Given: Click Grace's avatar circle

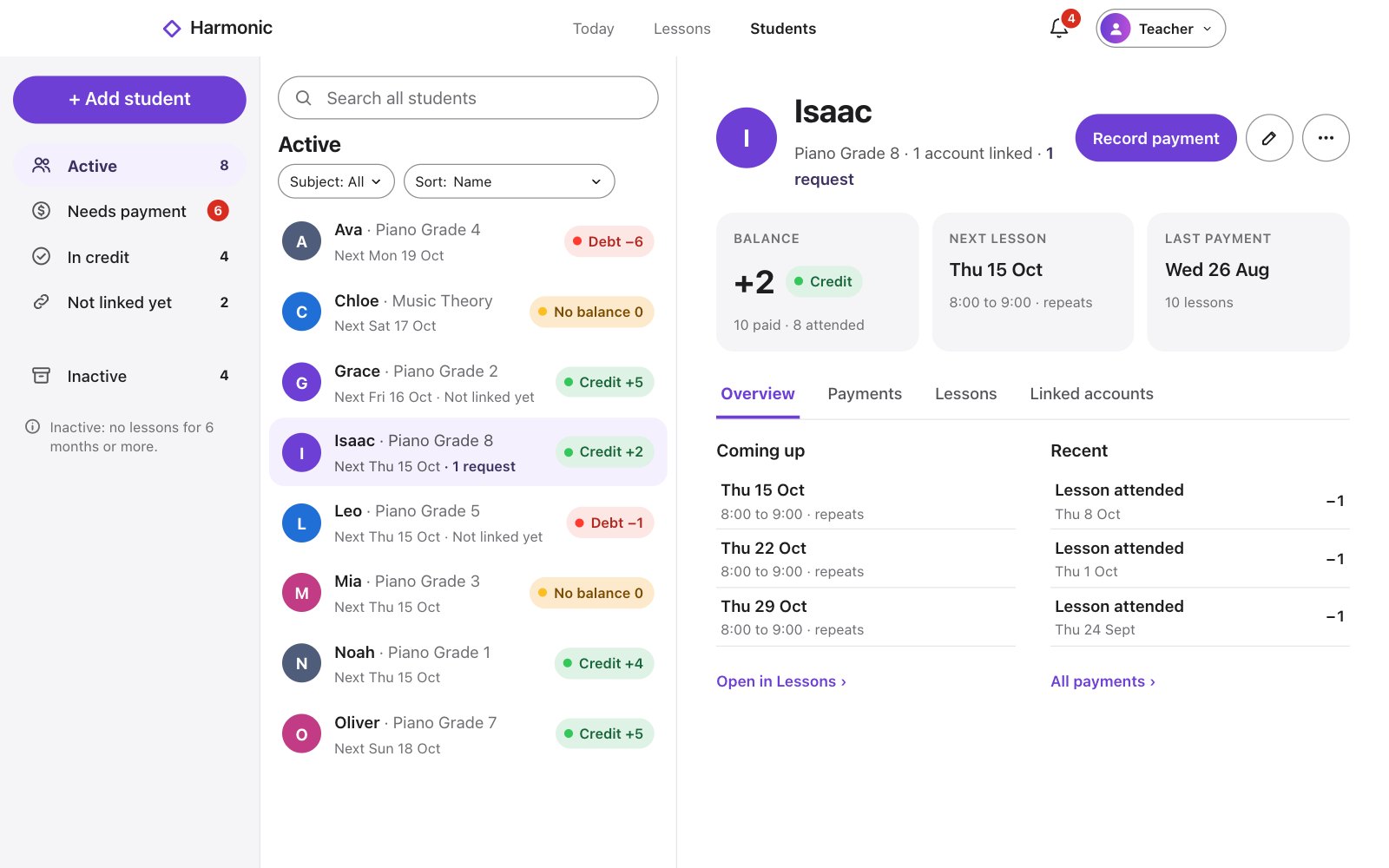Looking at the screenshot, I should [x=302, y=382].
